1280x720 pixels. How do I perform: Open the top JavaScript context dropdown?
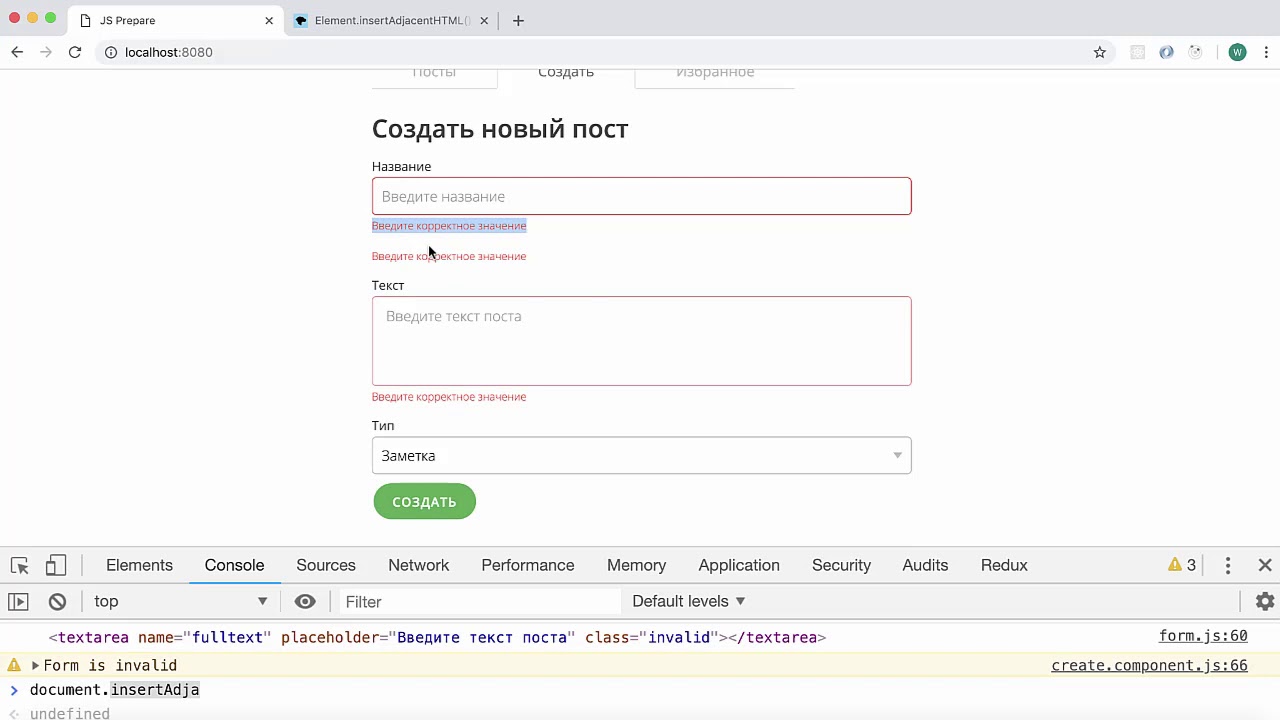click(180, 601)
